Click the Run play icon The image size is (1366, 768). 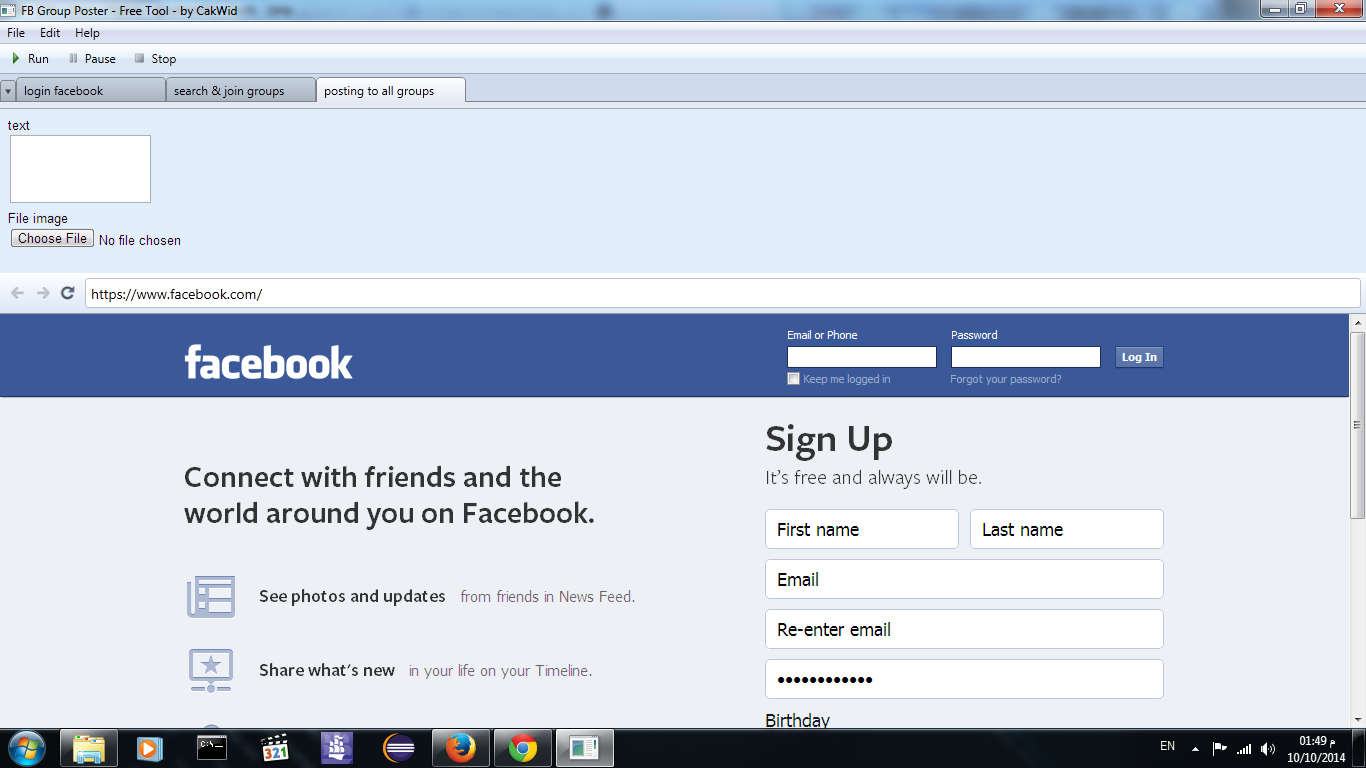point(16,59)
